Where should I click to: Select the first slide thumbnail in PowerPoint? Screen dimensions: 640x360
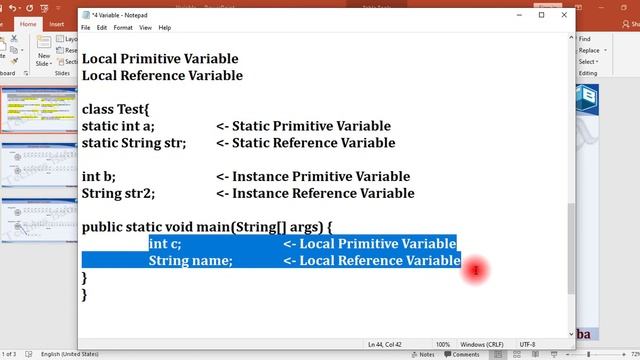(x=40, y=109)
